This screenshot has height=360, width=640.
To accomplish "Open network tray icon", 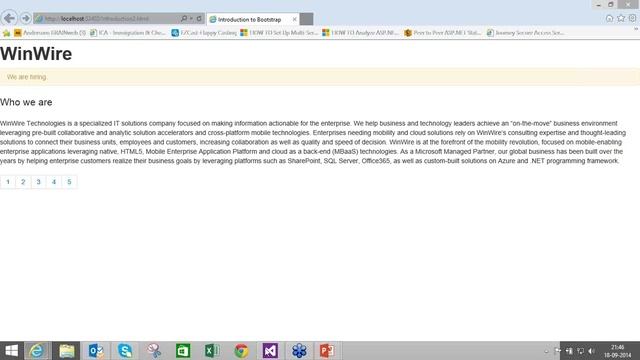I will click(580, 351).
